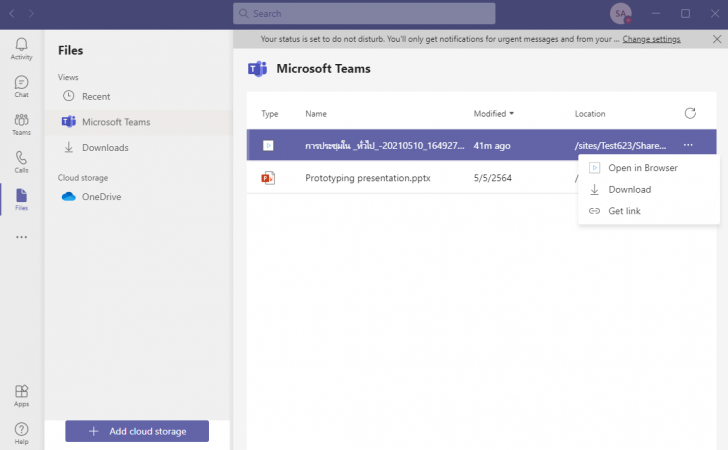The width and height of the screenshot is (728, 450).
Task: Sort by Type column header
Action: point(269,114)
